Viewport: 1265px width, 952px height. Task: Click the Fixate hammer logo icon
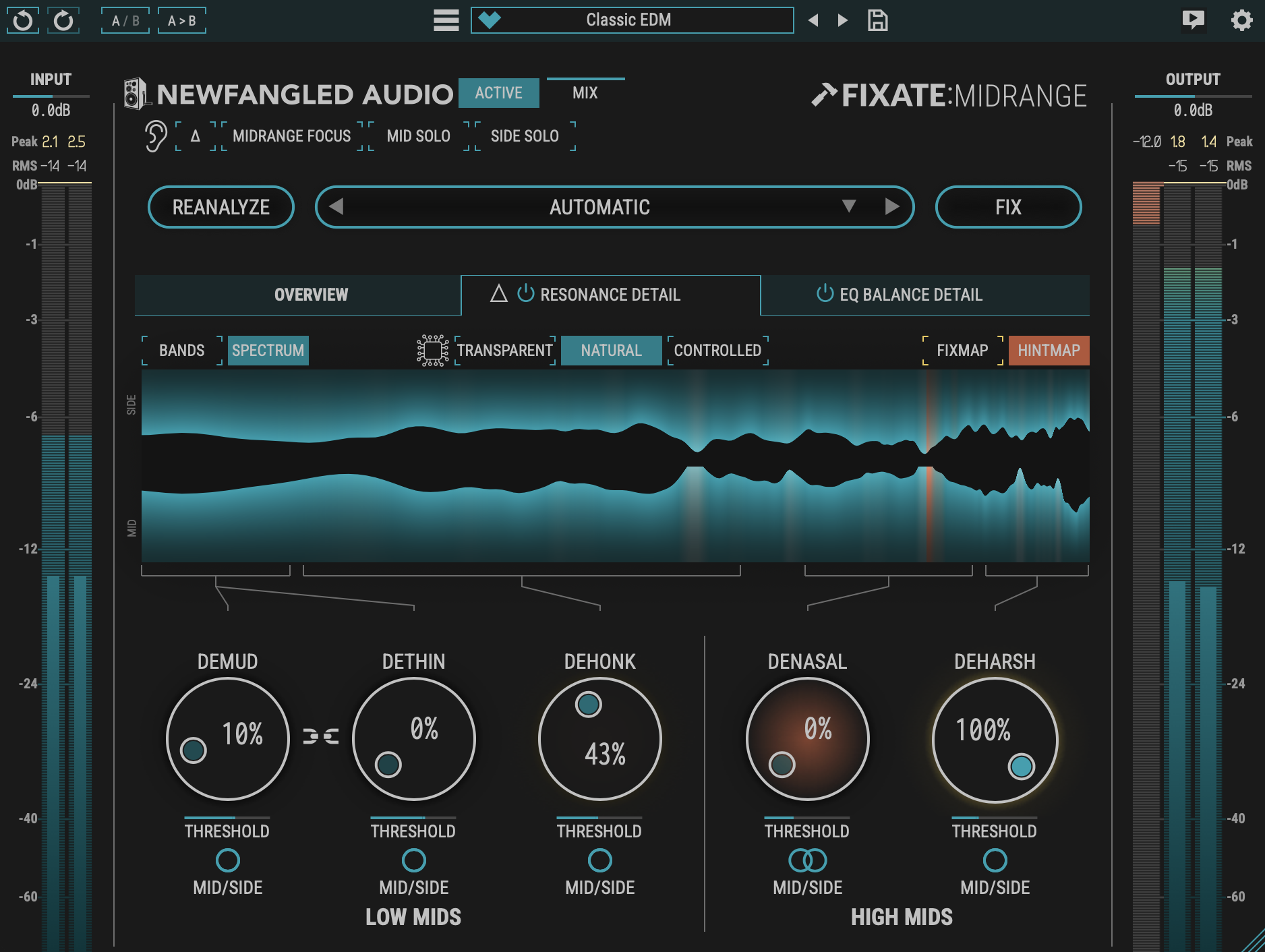click(823, 95)
